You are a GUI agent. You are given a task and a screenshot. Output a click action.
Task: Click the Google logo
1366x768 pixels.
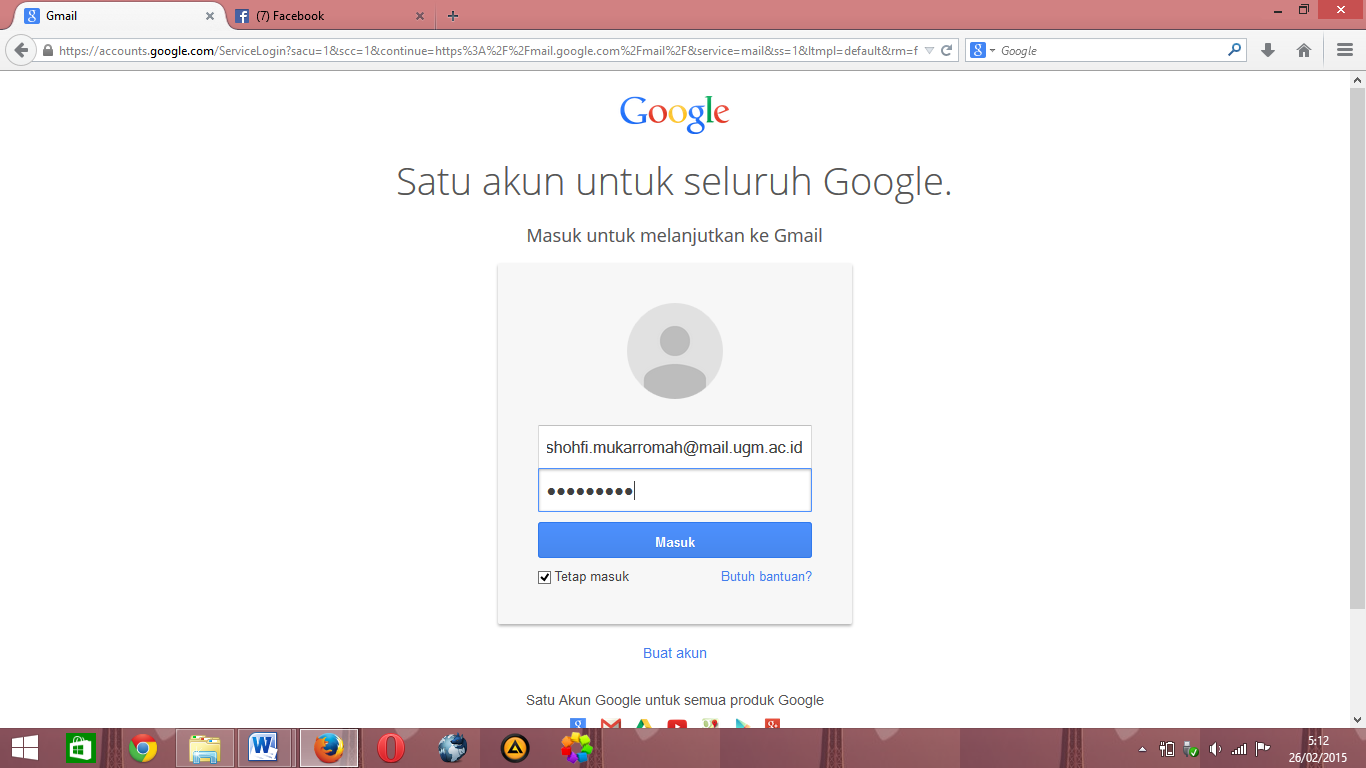(675, 114)
